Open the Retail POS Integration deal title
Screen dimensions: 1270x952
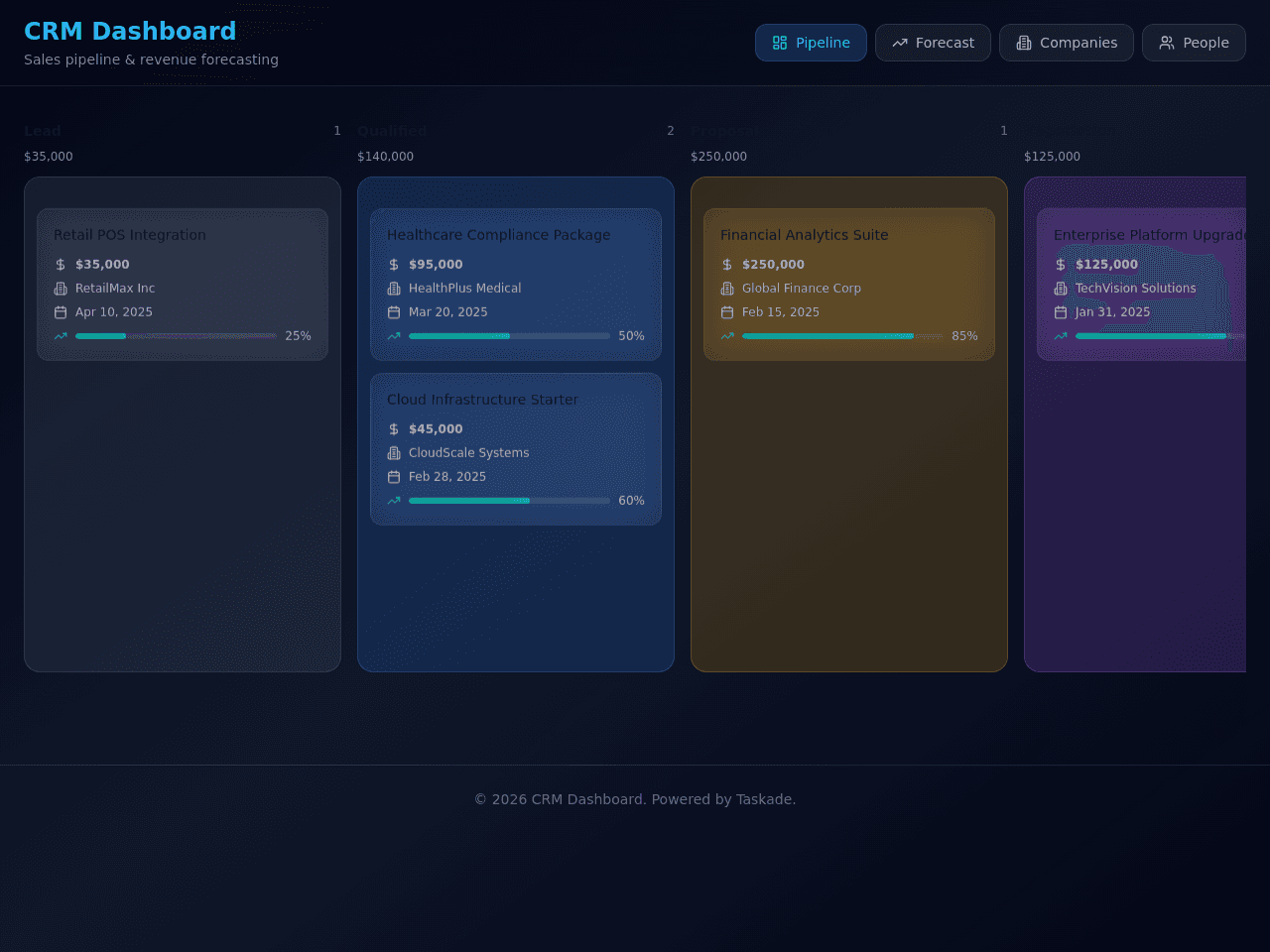click(130, 235)
